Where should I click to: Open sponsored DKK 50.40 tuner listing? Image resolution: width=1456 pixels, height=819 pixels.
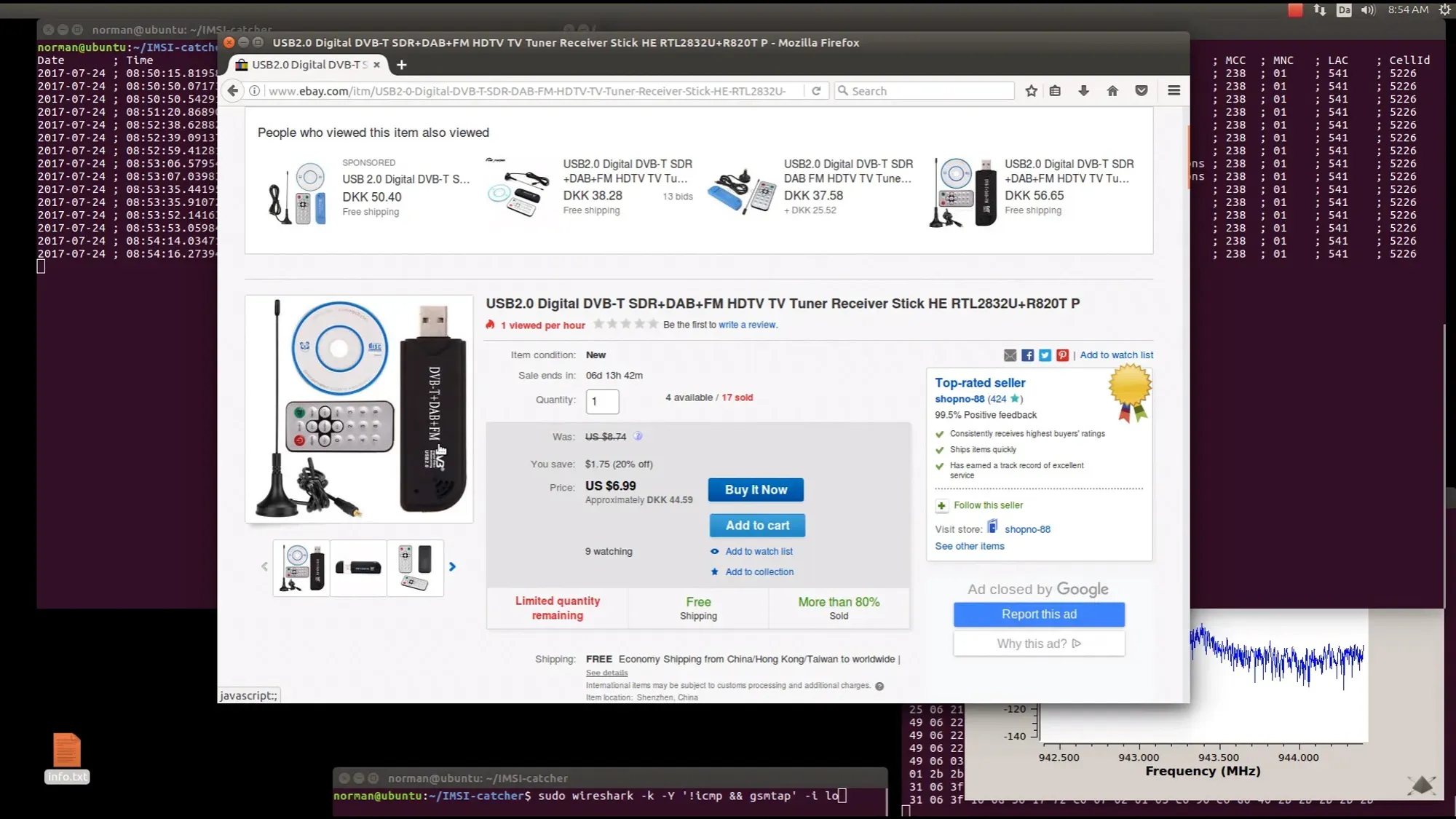tap(405, 179)
